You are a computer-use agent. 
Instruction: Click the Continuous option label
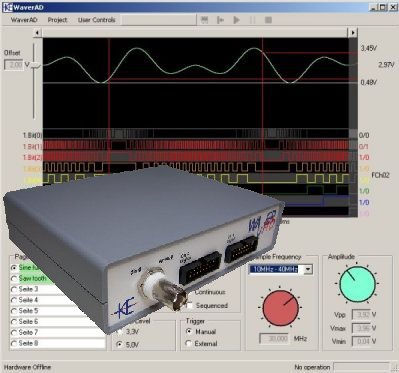(210, 292)
